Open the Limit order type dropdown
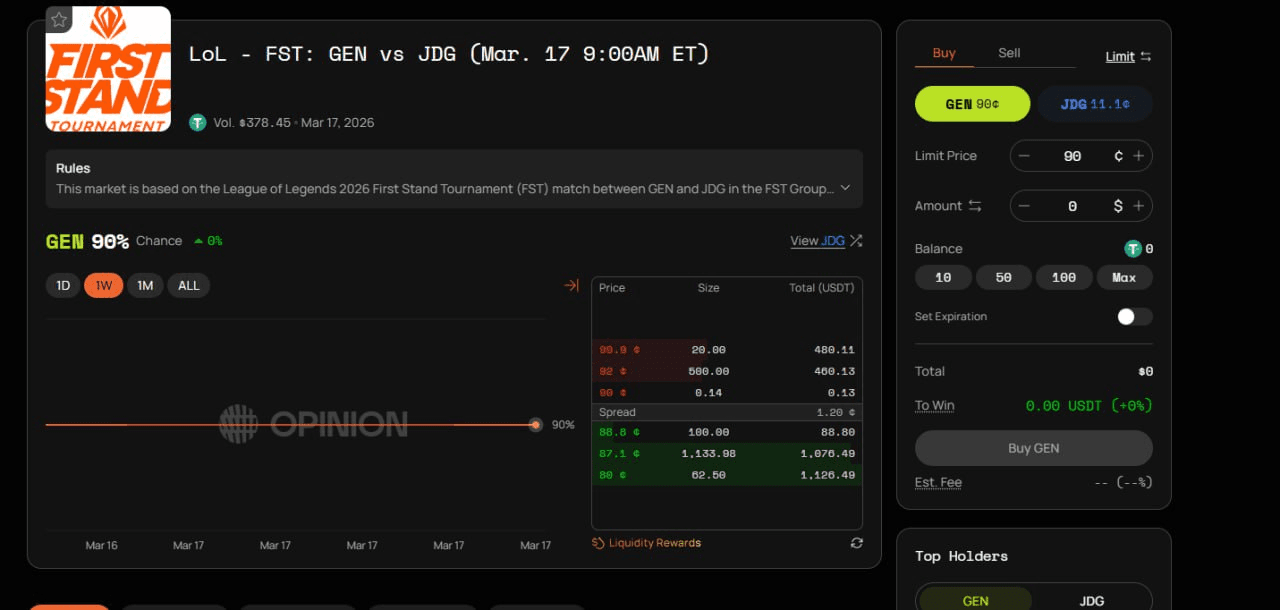This screenshot has height=610, width=1280. 1120,57
